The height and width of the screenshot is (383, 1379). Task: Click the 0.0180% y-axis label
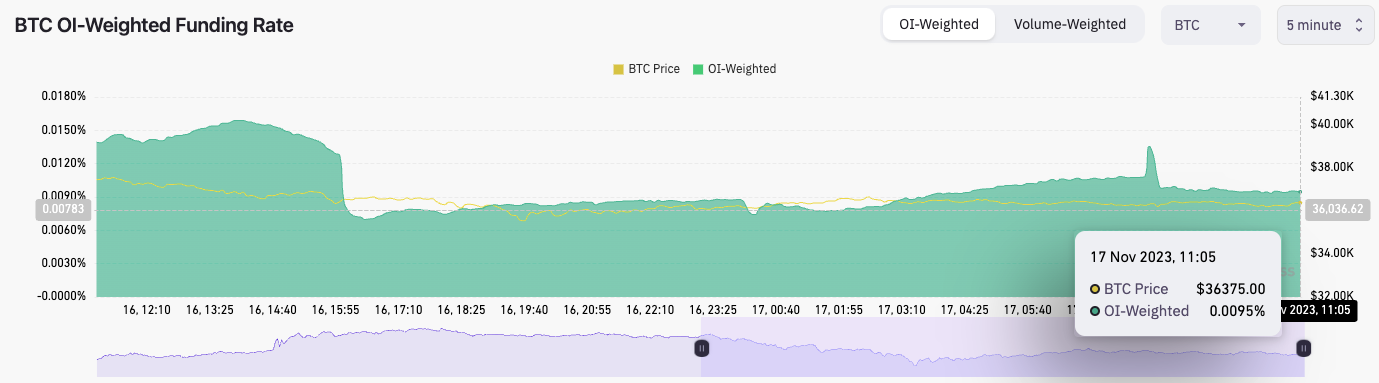coord(64,96)
